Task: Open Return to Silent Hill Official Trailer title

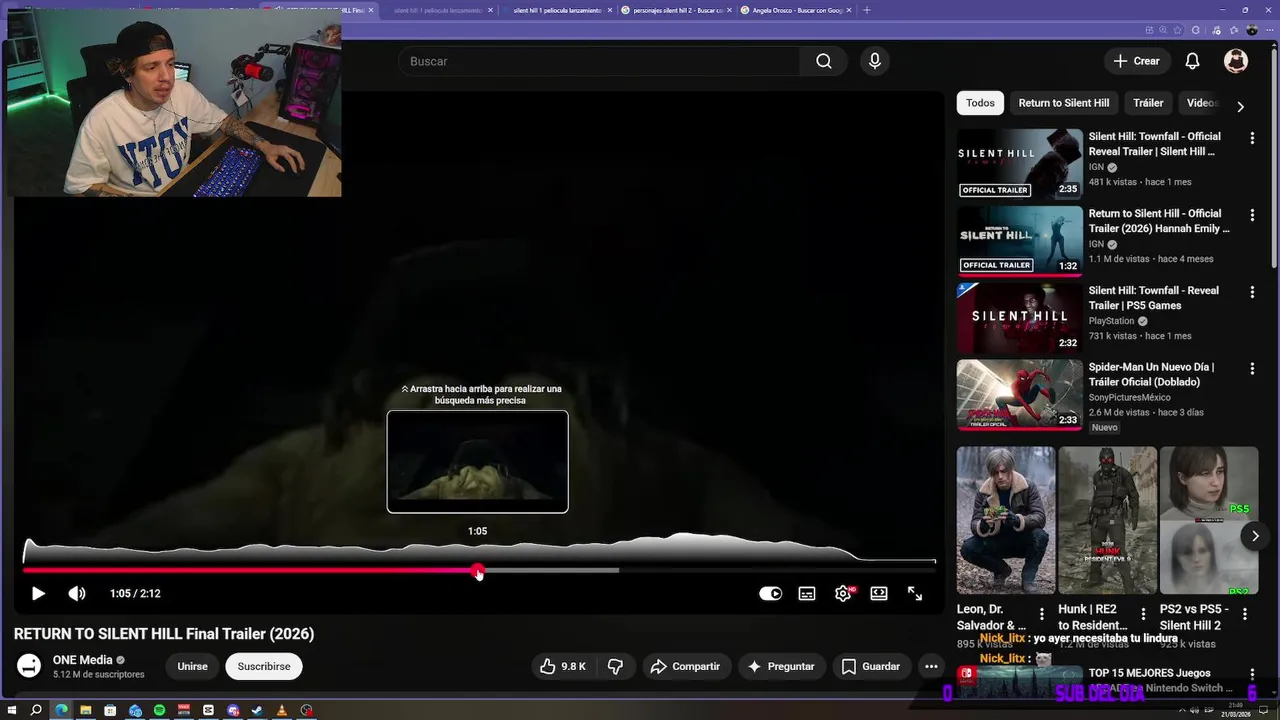Action: (1159, 221)
